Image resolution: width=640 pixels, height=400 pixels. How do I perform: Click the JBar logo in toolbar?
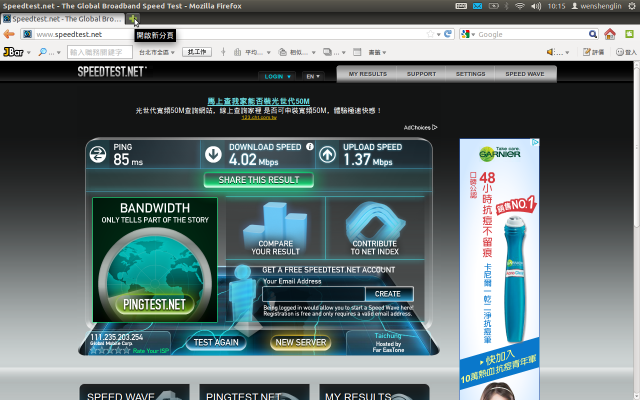coord(13,52)
